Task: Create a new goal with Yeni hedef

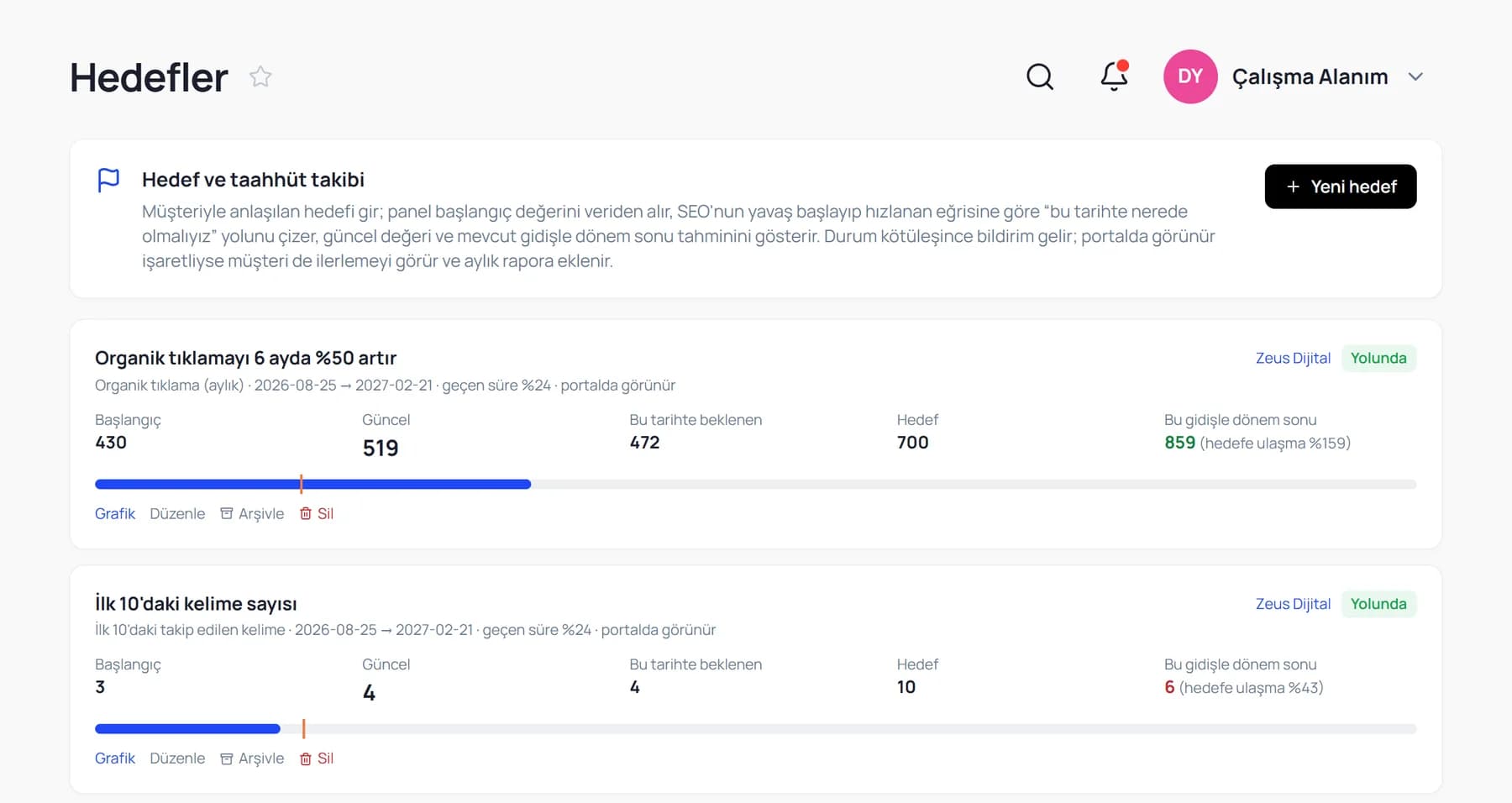Action: [1341, 186]
